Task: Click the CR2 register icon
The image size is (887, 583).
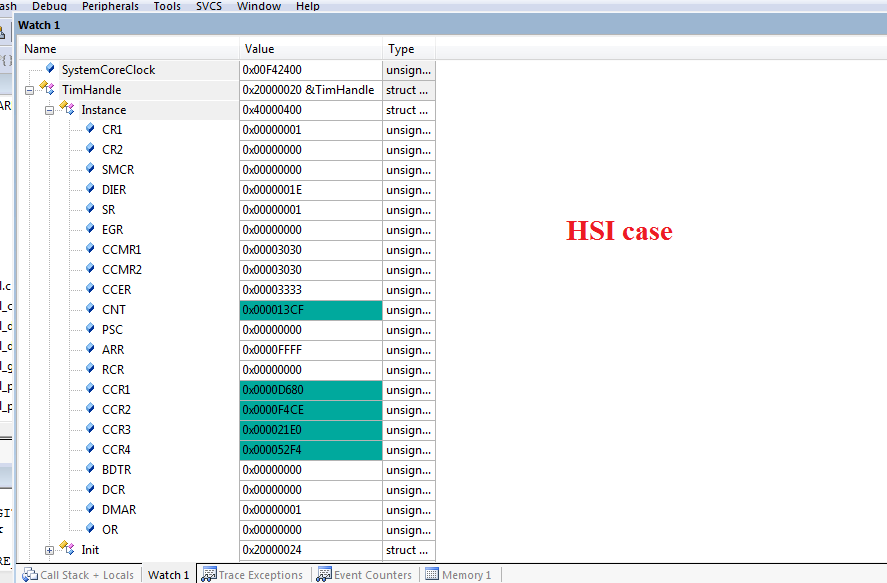Action: [91, 148]
